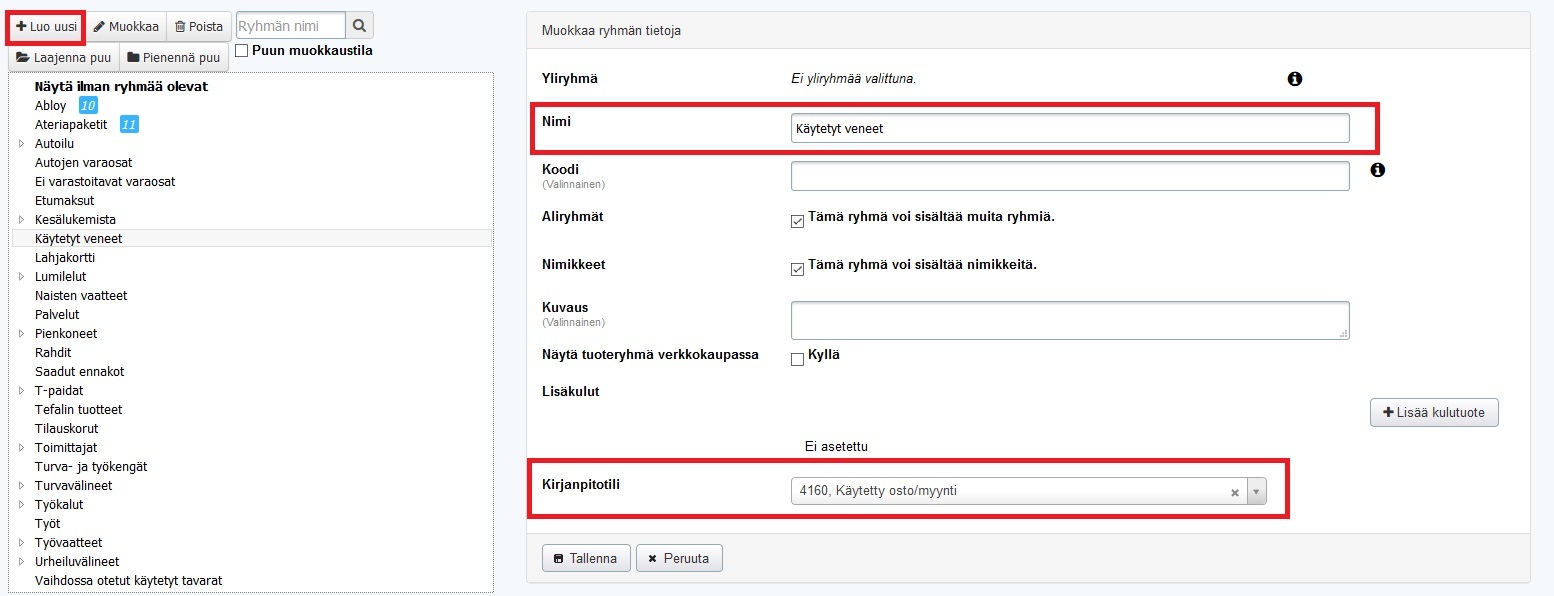This screenshot has width=1554, height=596.
Task: Open the Kirjanpitotili dropdown arrow
Action: coord(1257,492)
